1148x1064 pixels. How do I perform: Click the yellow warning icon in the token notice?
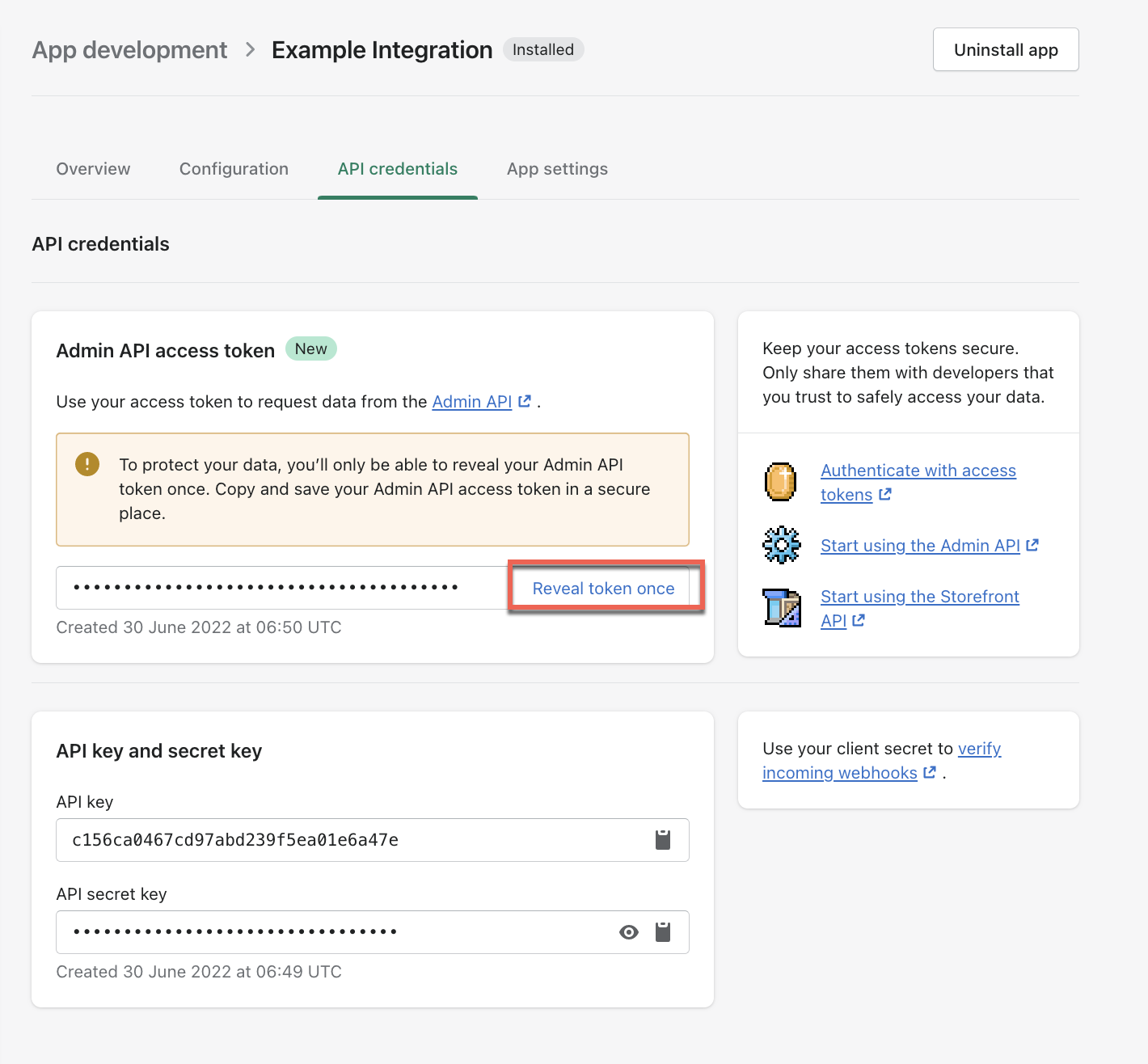point(87,464)
